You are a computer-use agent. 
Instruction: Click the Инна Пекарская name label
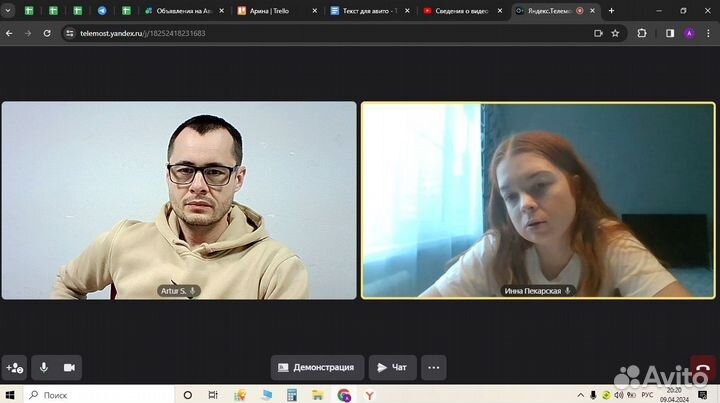pyautogui.click(x=537, y=291)
